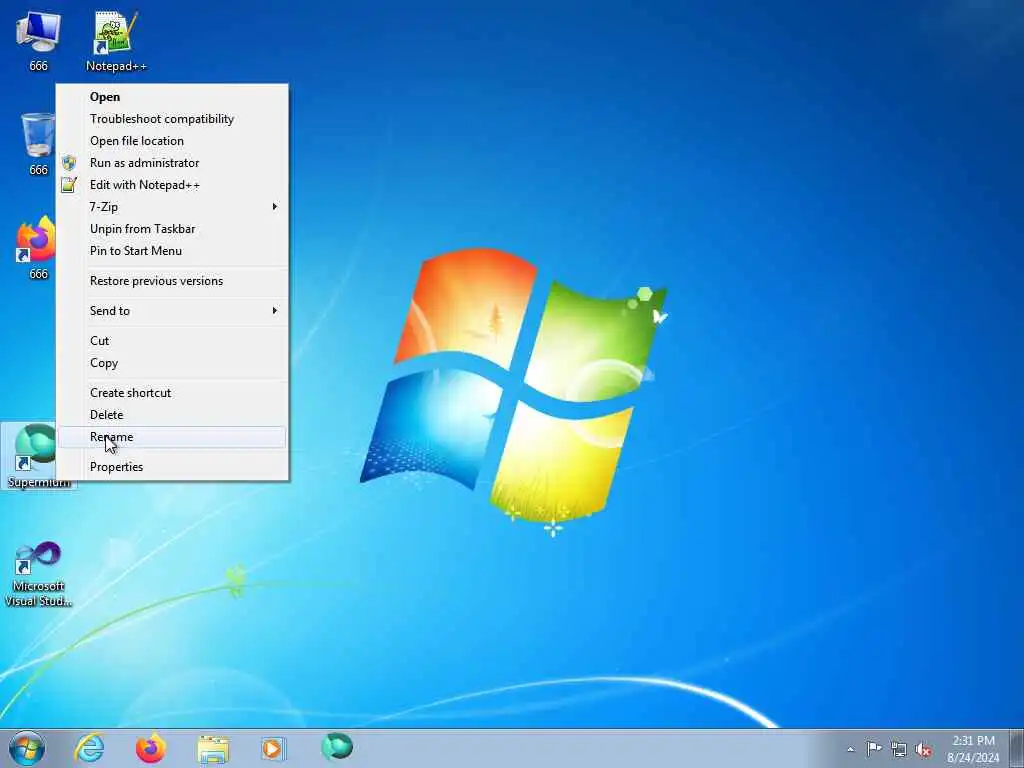The image size is (1024, 768).
Task: Open Windows Media Player from the taskbar
Action: [x=273, y=748]
